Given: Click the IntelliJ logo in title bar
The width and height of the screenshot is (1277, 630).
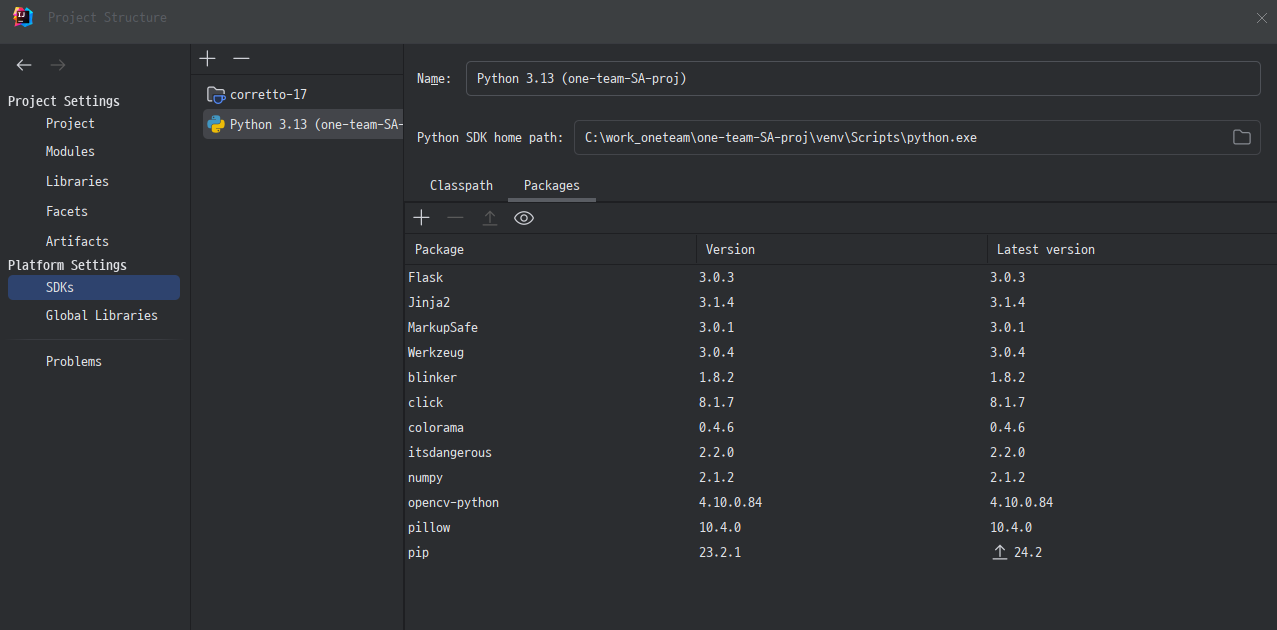Looking at the screenshot, I should click(23, 17).
